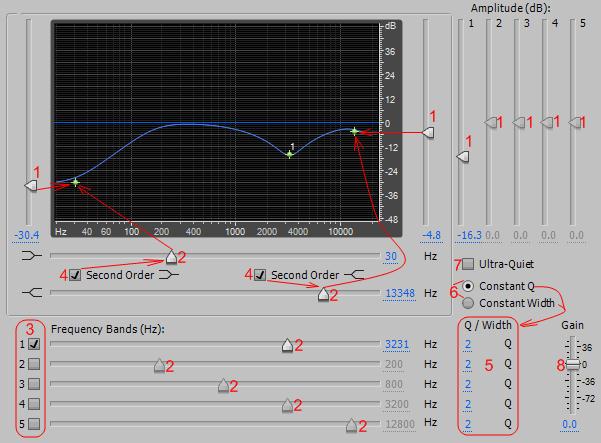
Task: Toggle low shelf Second Order checkbox
Action: [x=75, y=275]
